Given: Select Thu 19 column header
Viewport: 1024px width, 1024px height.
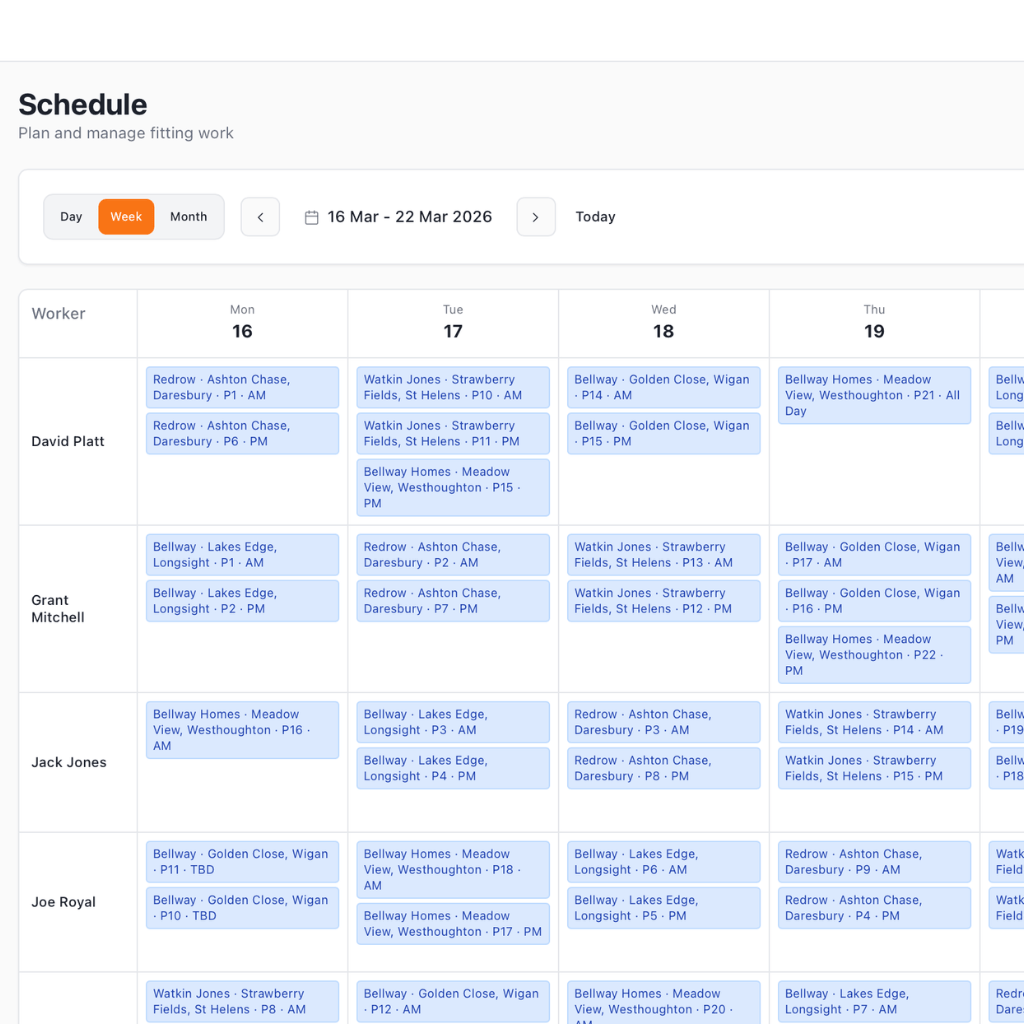Looking at the screenshot, I should (874, 323).
